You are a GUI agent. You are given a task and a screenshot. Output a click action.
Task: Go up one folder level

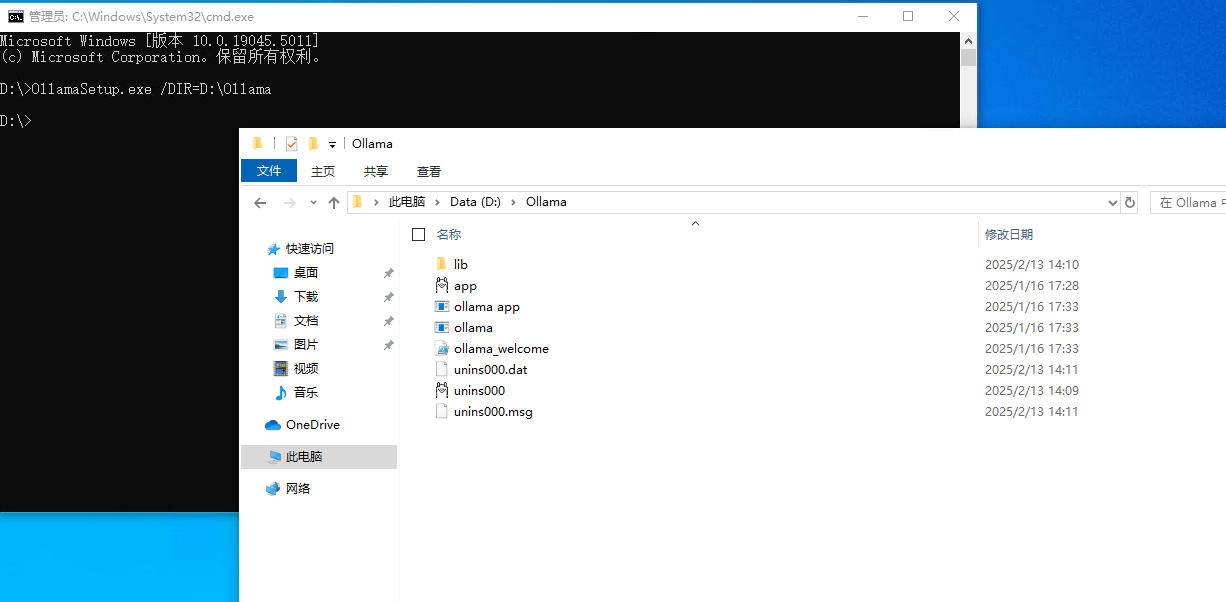pos(334,202)
